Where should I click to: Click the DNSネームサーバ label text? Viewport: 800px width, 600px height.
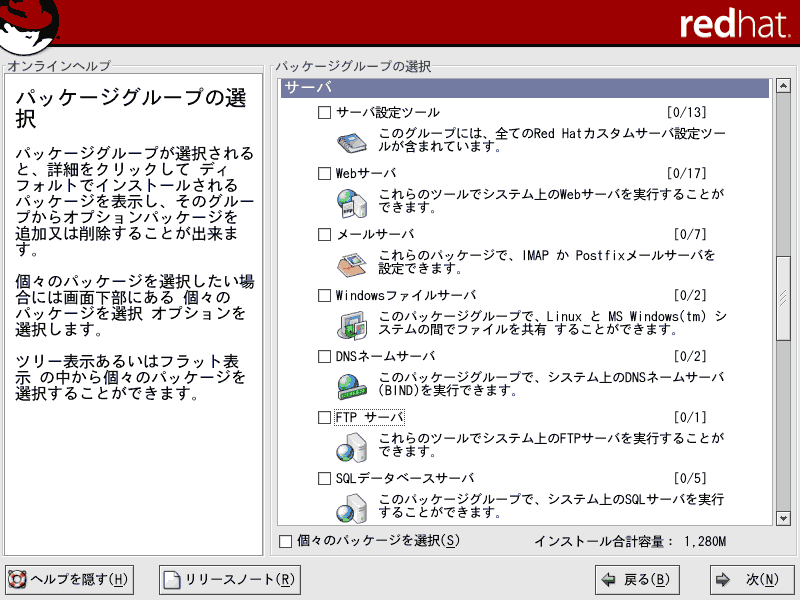pyautogui.click(x=385, y=356)
